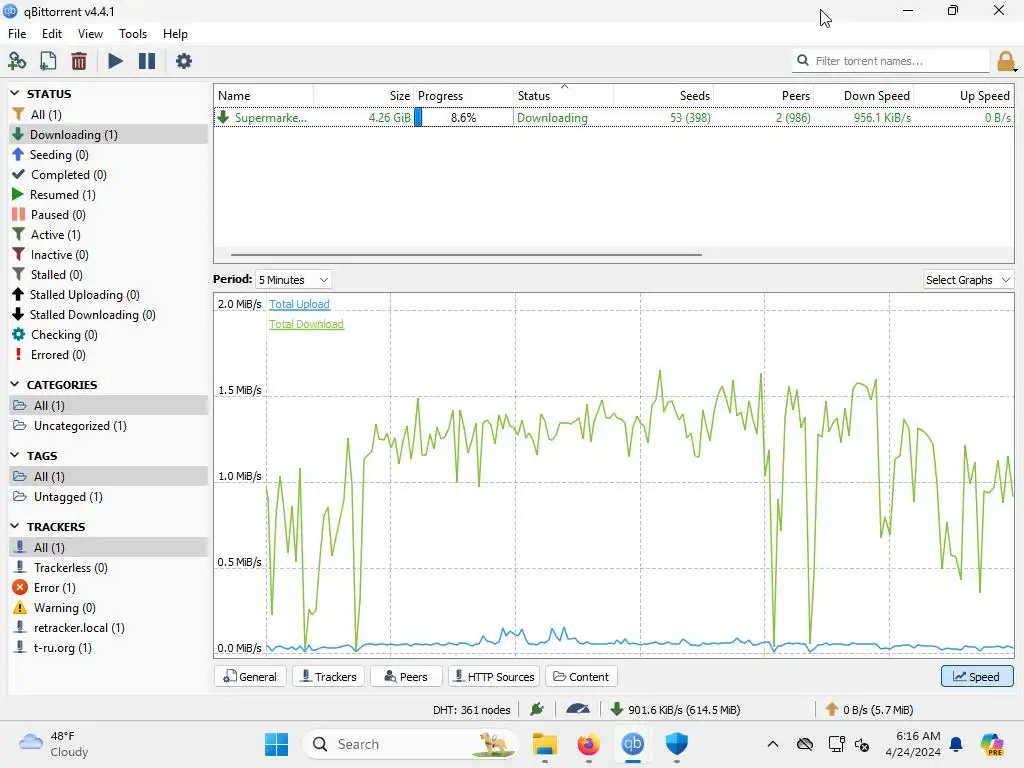1024x768 pixels.
Task: Click the Add torrent file toolbar icon
Action: pos(48,61)
